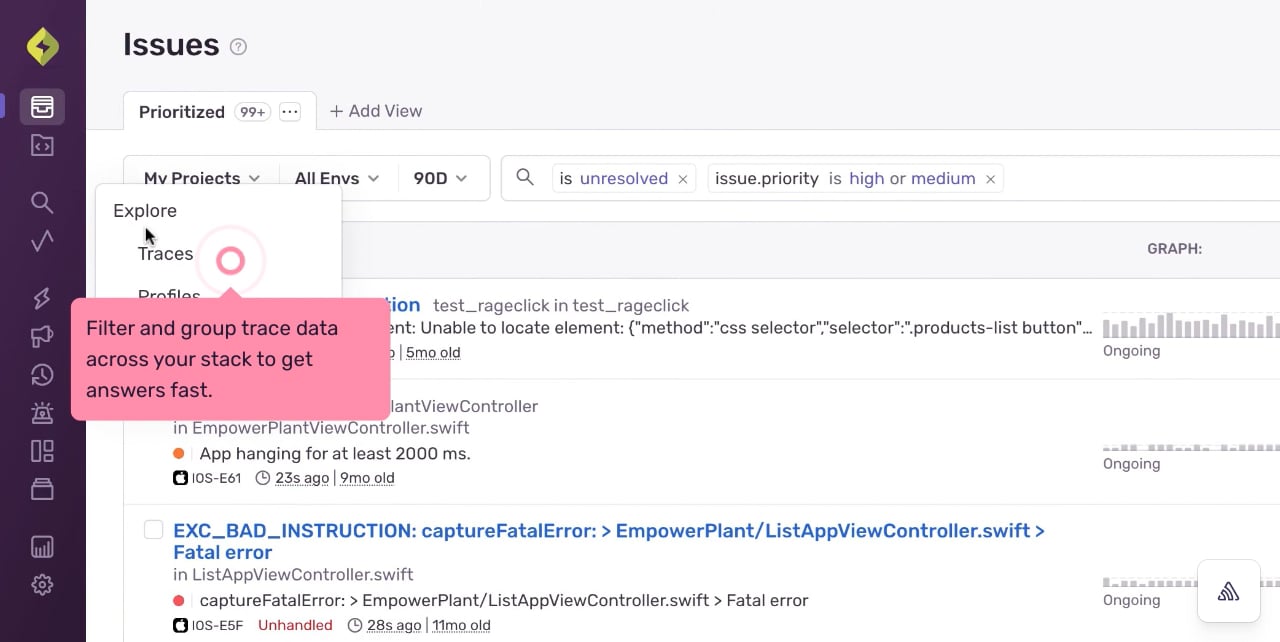Viewport: 1280px width, 642px height.
Task: Tick the EXC_BAD_INSTRUCTION issue checkbox
Action: 153,529
